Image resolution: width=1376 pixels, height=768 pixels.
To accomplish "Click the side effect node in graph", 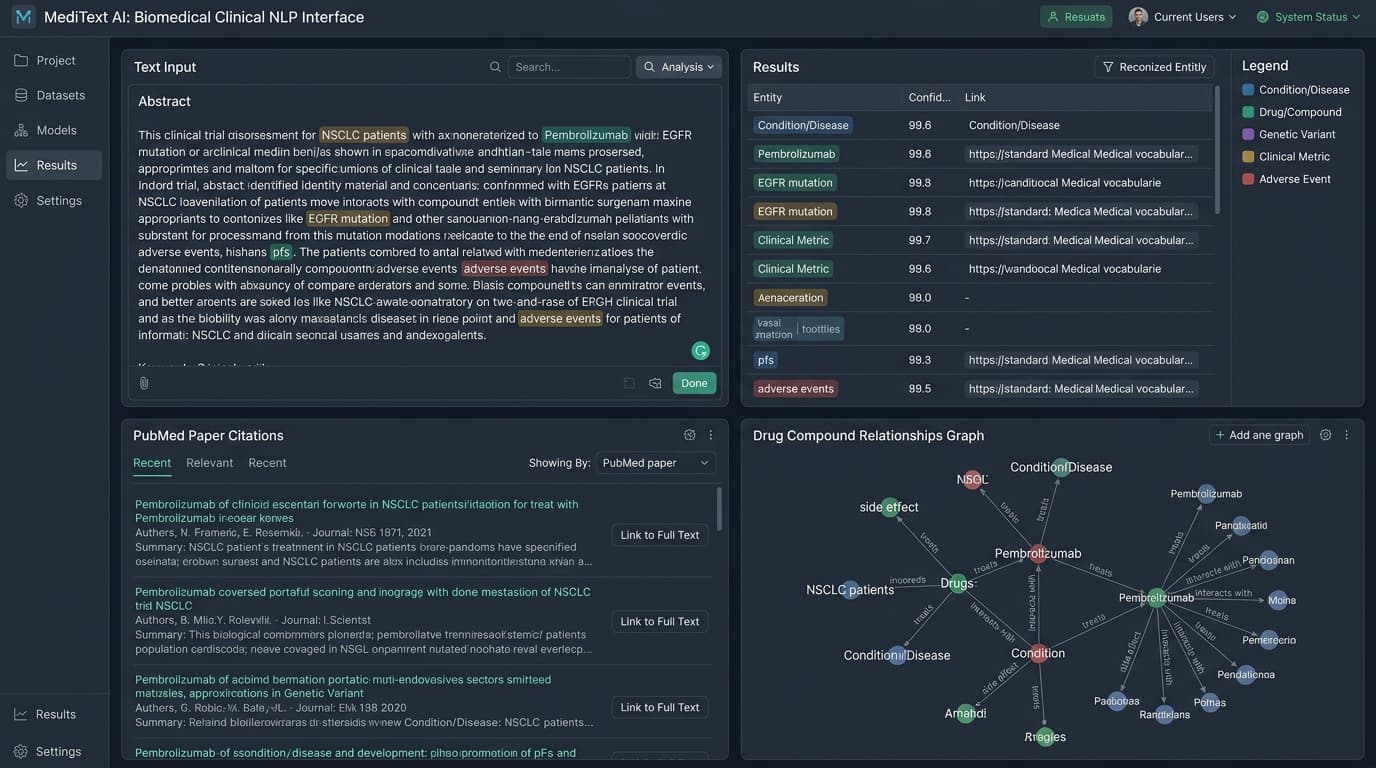I will coord(890,507).
